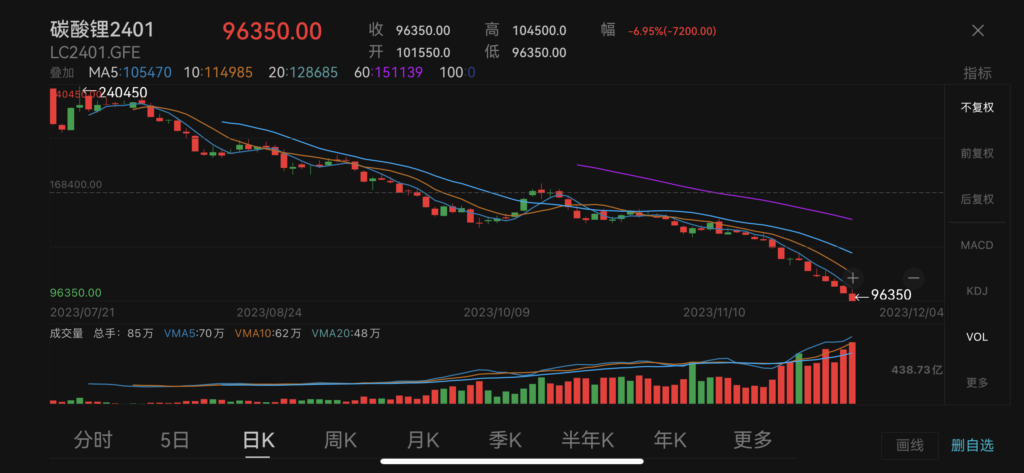The image size is (1024, 473).
Task: Tap the open price 101550.0
Action: click(423, 53)
